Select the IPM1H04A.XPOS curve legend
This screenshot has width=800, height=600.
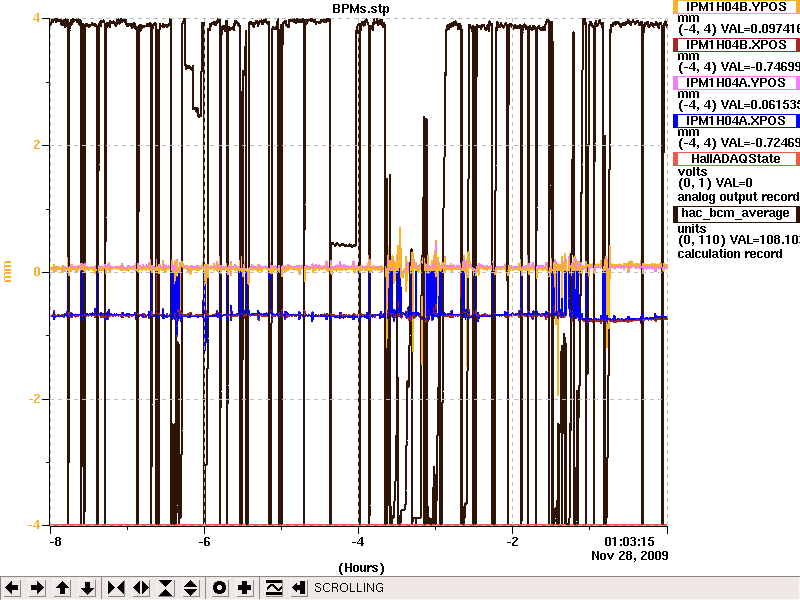coord(736,121)
